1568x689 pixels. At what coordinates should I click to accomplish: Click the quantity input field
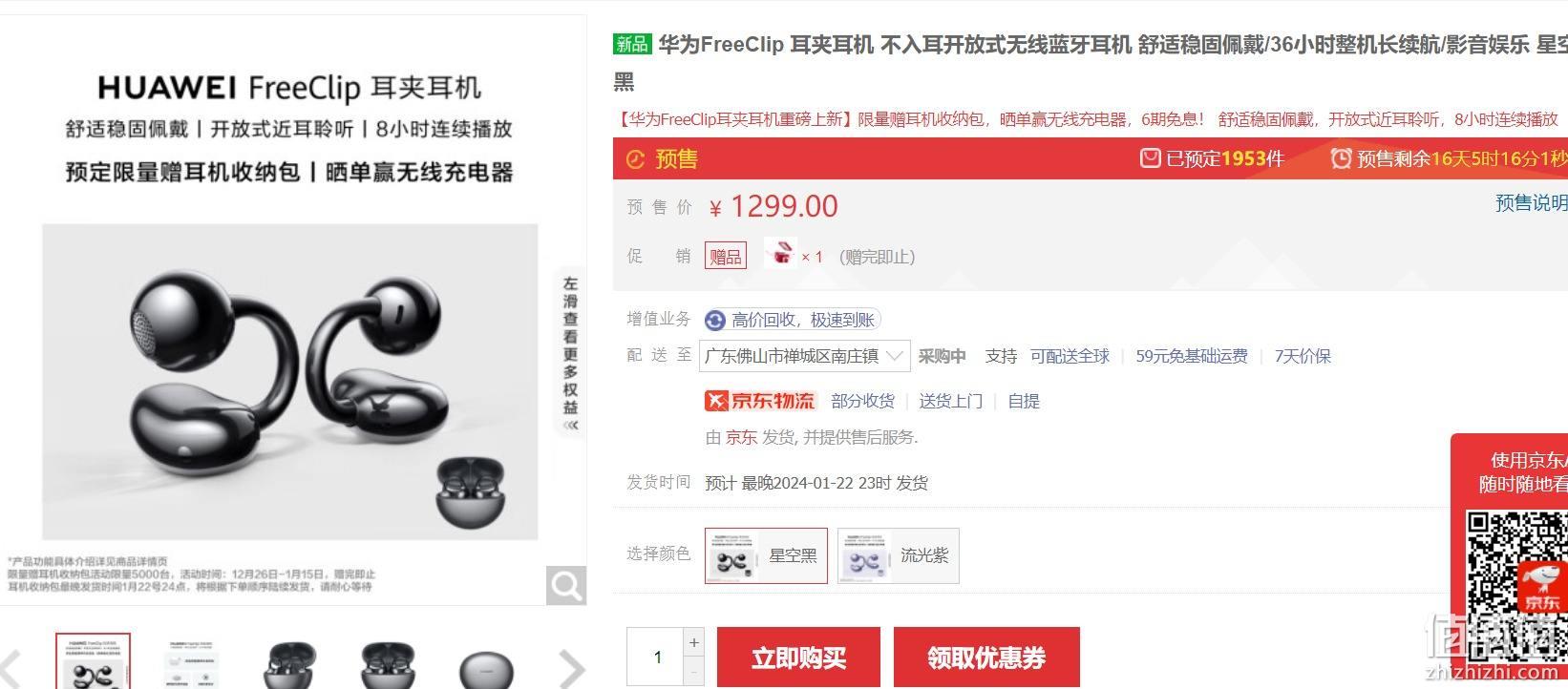click(656, 657)
